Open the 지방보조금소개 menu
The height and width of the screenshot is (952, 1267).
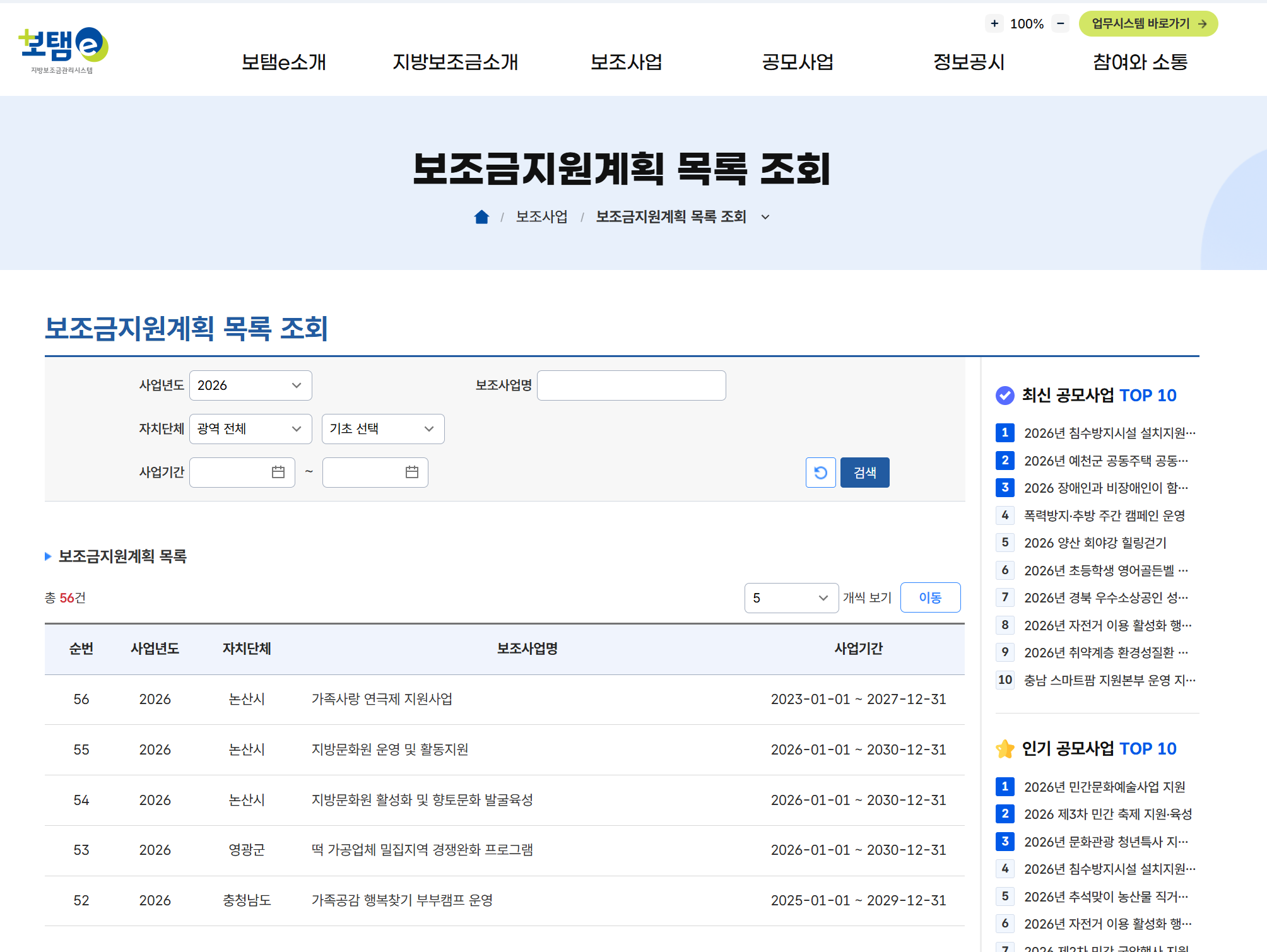(455, 62)
